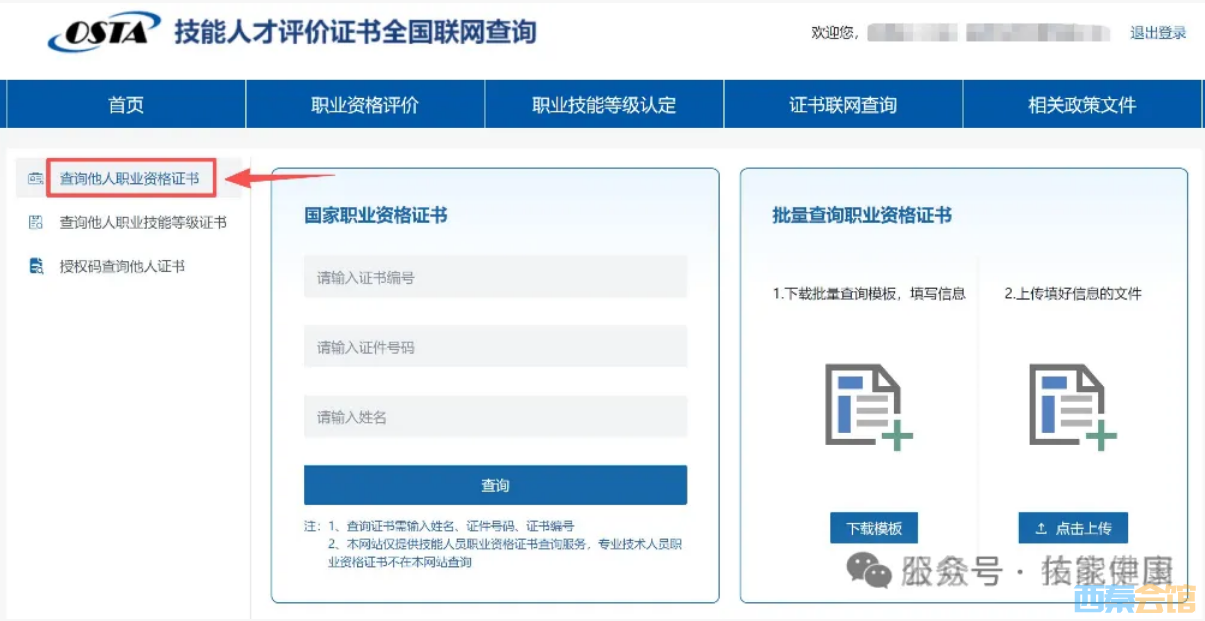Click the OSTA logo in header
Image resolution: width=1205 pixels, height=621 pixels.
pos(104,32)
